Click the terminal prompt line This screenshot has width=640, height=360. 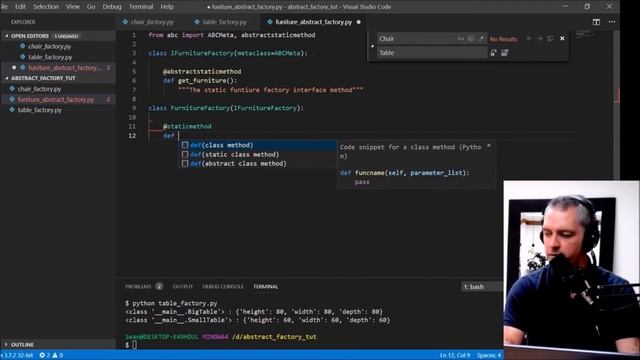tap(131, 345)
